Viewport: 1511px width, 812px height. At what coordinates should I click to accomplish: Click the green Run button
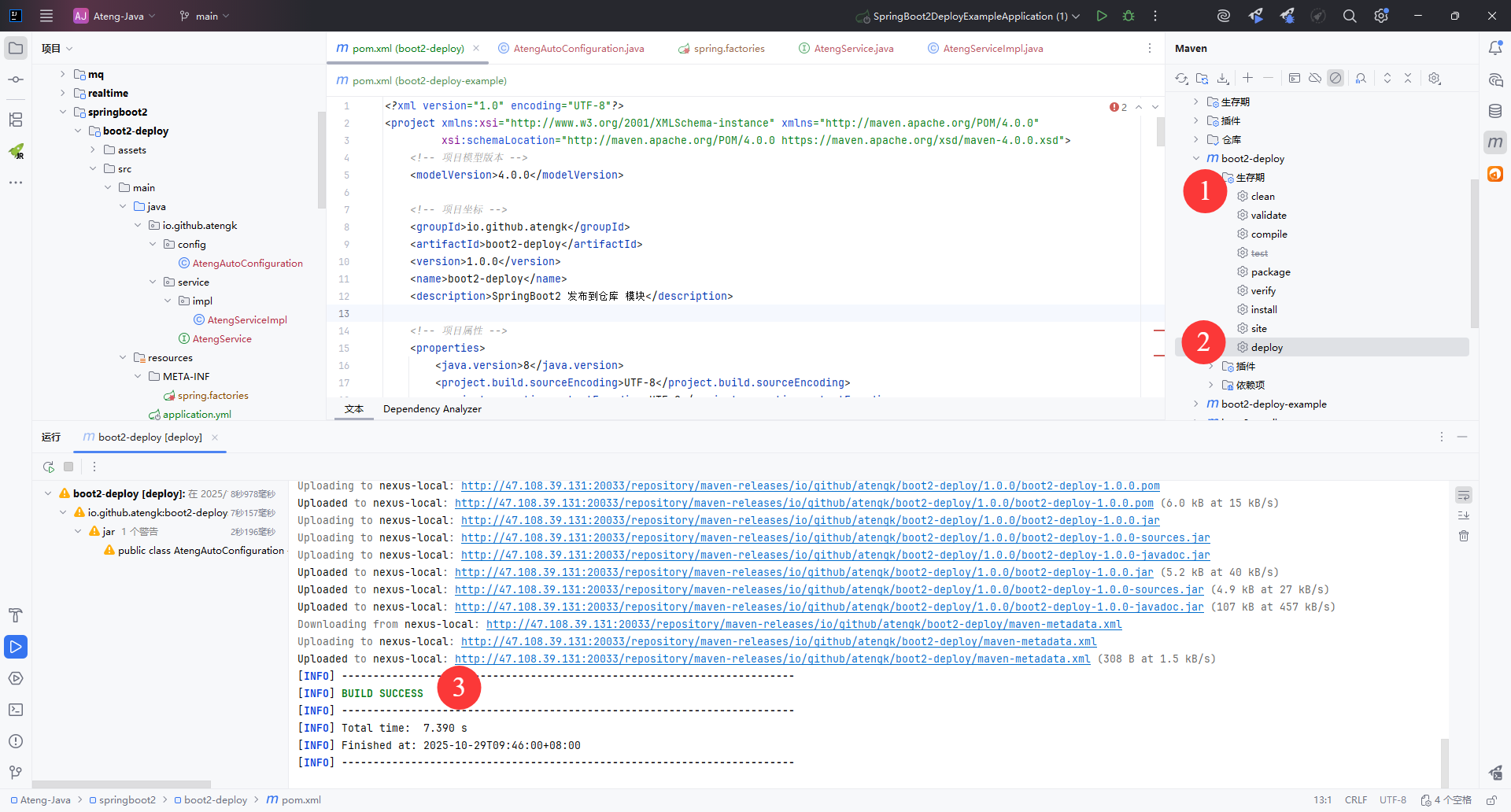click(1102, 16)
